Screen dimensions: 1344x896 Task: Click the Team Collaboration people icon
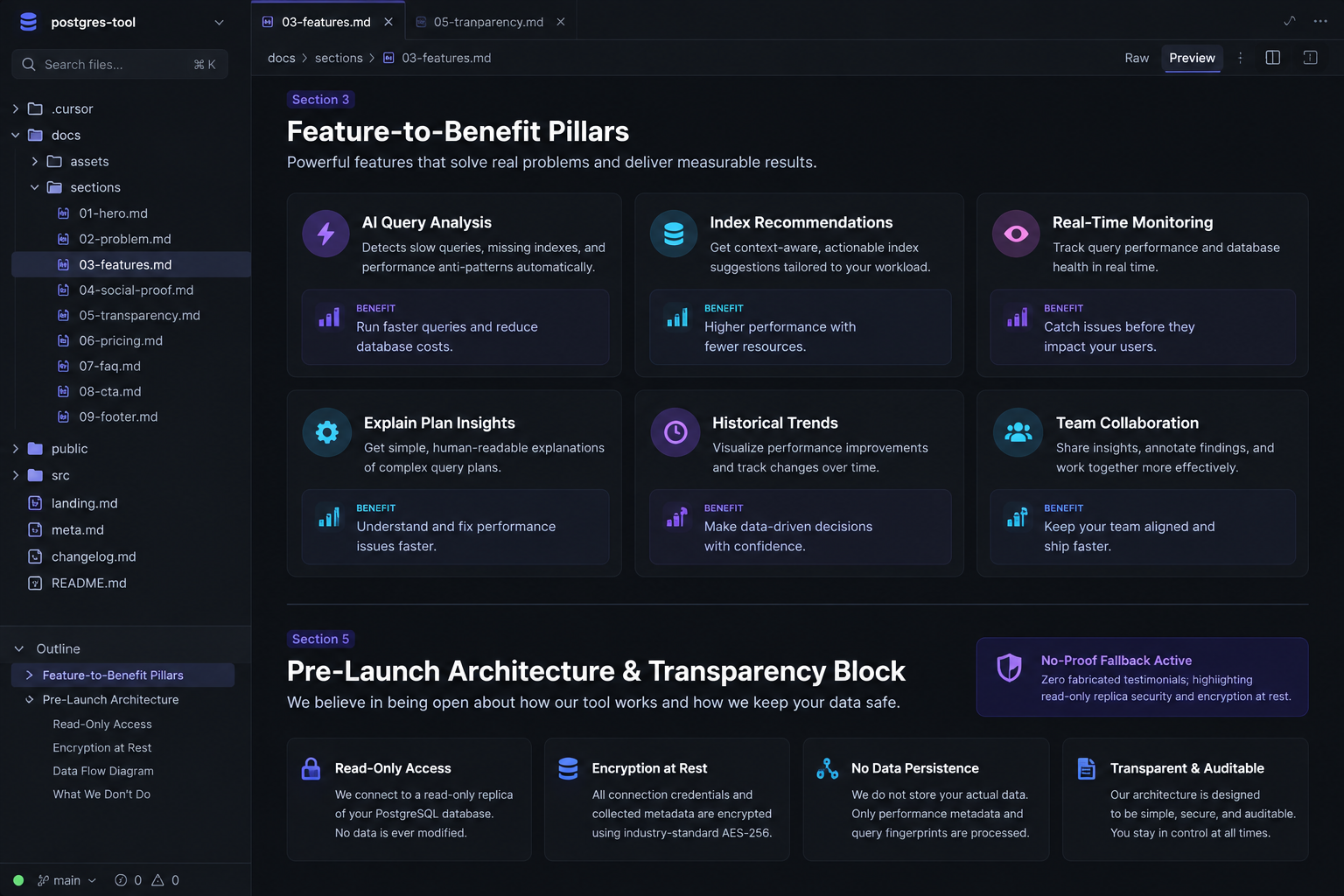click(x=1018, y=432)
